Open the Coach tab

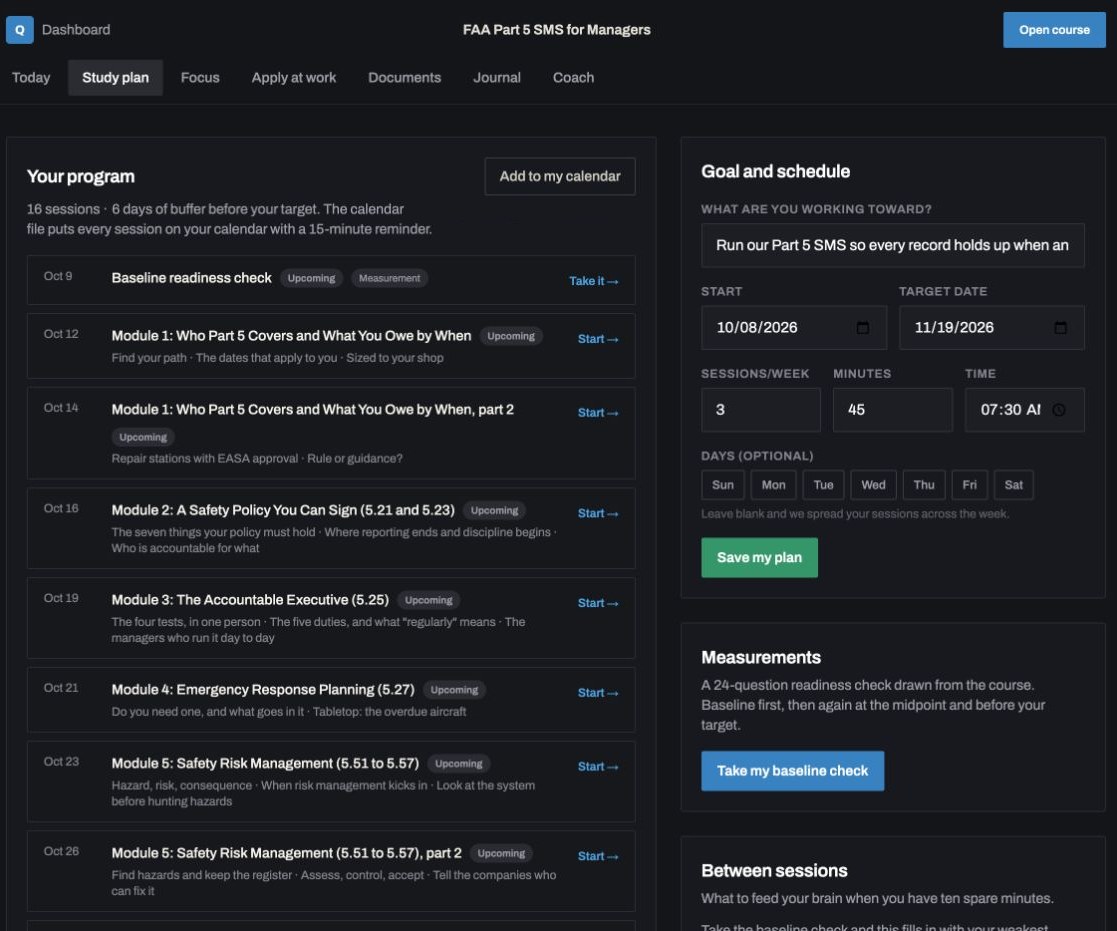pyautogui.click(x=573, y=78)
